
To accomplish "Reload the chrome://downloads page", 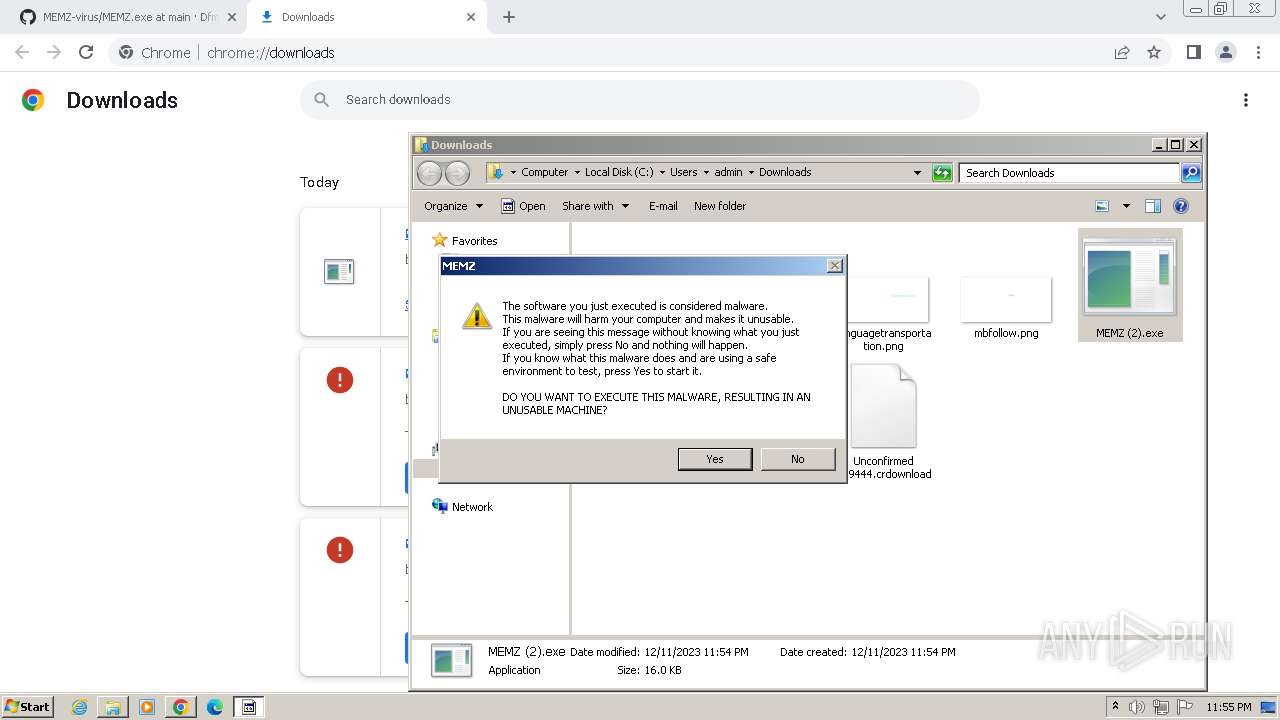I will [x=86, y=53].
